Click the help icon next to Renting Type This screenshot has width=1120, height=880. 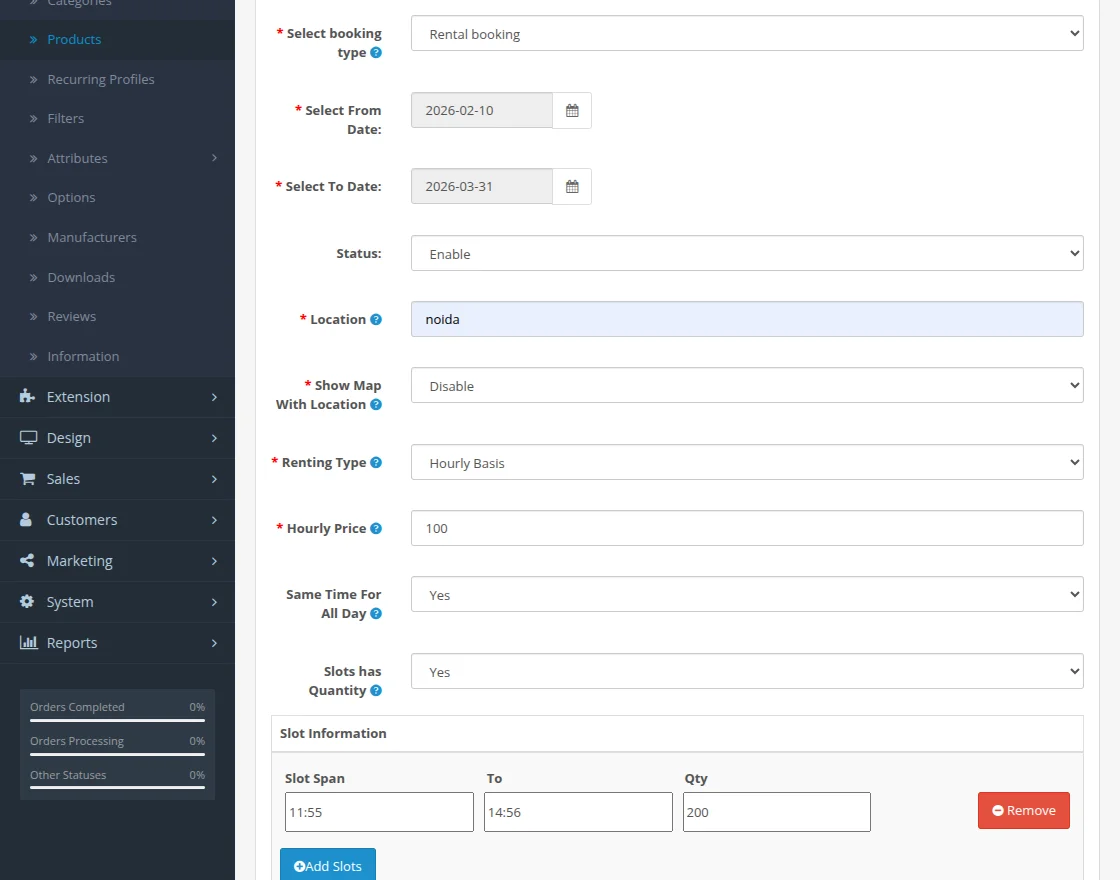pyautogui.click(x=376, y=463)
